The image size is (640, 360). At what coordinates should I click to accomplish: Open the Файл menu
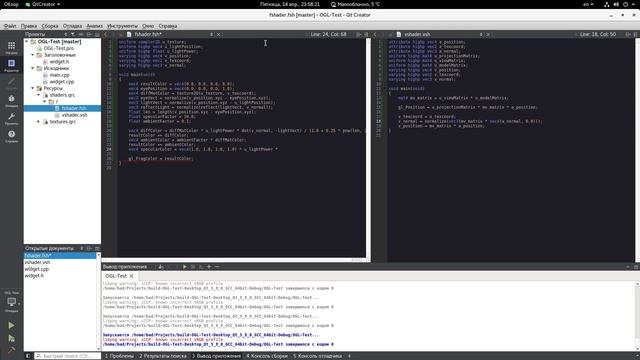coord(10,26)
